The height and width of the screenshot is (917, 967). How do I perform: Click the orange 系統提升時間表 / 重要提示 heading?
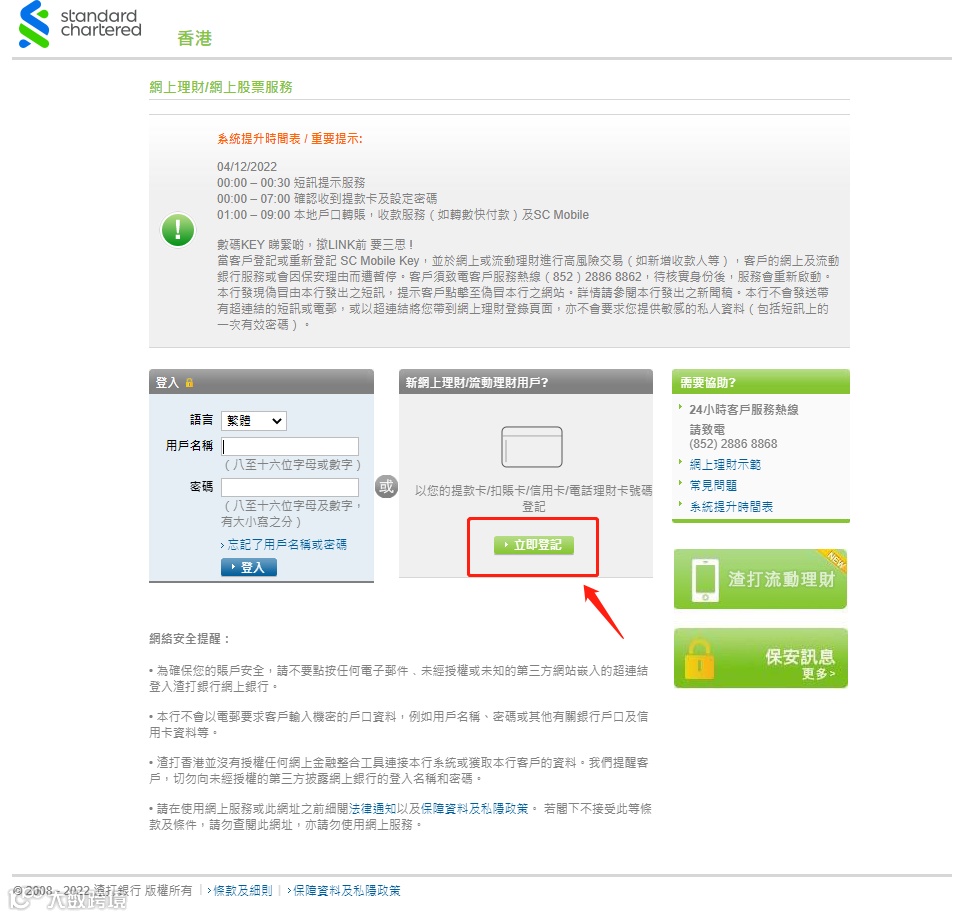click(290, 139)
